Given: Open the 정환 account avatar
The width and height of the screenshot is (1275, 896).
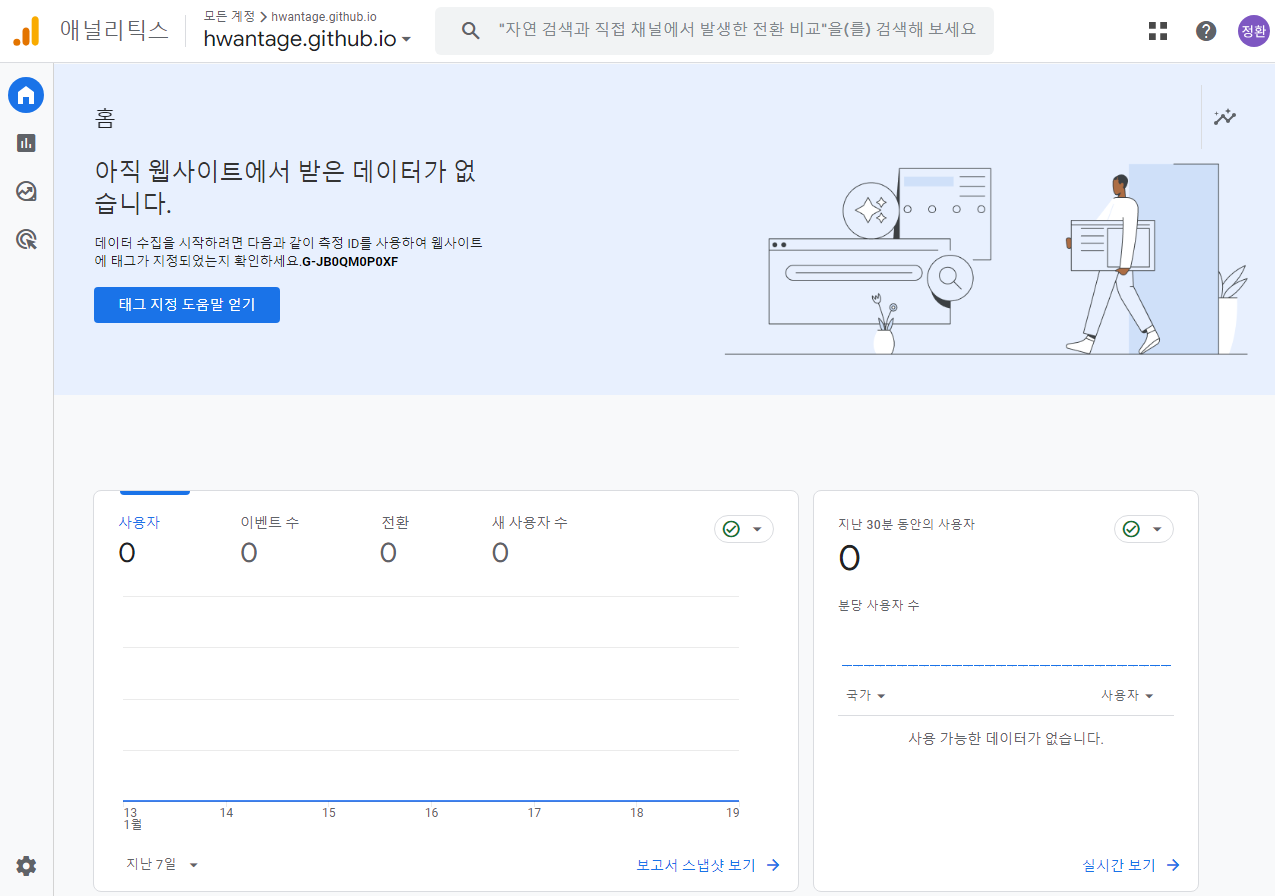Looking at the screenshot, I should tap(1253, 31).
